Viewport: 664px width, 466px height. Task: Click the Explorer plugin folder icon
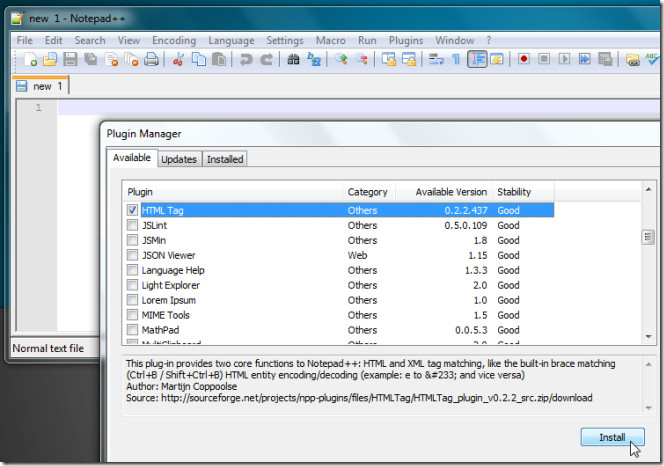pos(632,59)
